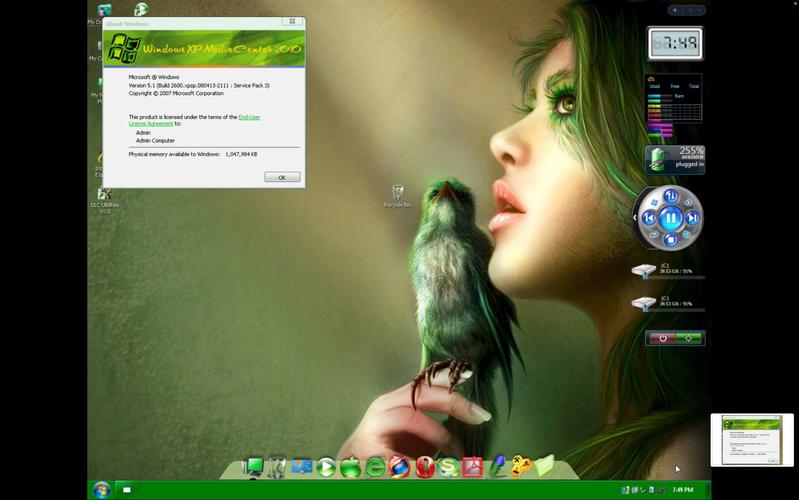Click the speaker volume icon on media gadget
The width and height of the screenshot is (799, 500).
[x=688, y=202]
